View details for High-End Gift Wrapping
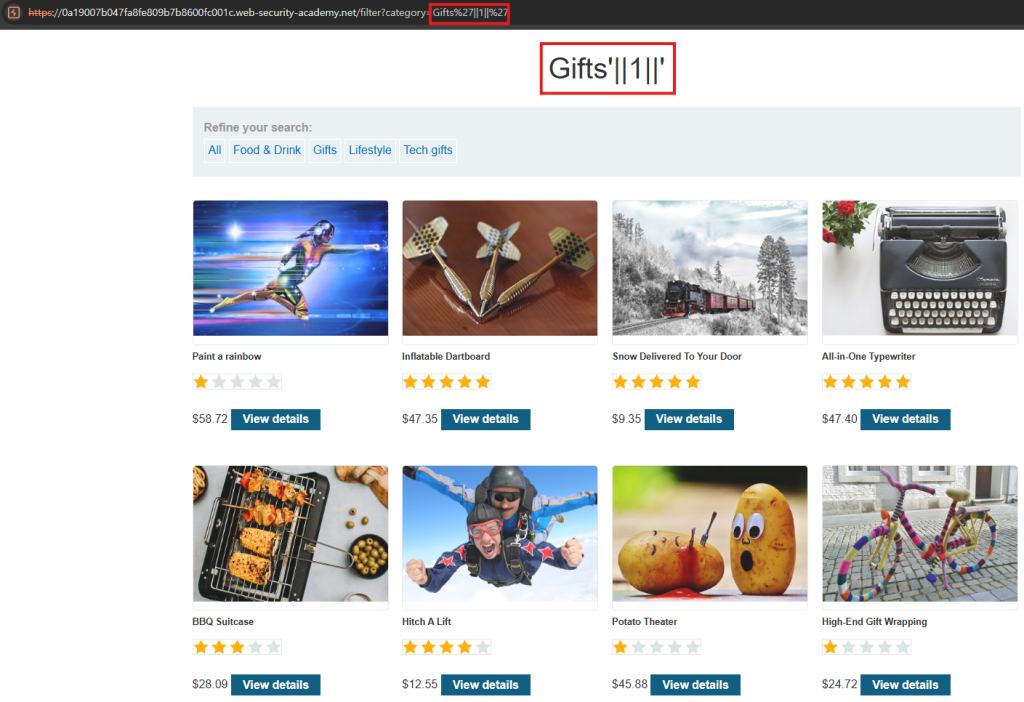Screen dimensions: 1024x702 pyautogui.click(x=905, y=685)
